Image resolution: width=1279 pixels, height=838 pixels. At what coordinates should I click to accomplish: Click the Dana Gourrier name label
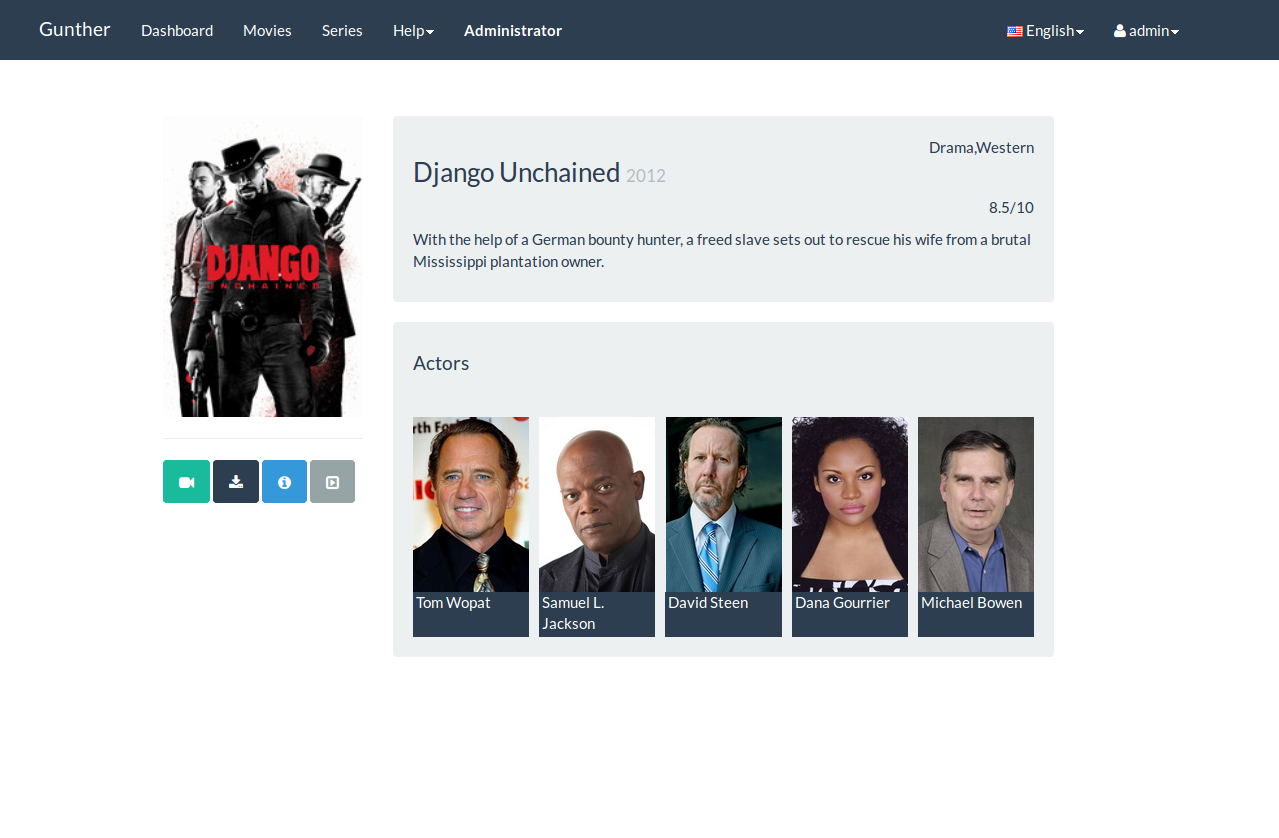tap(842, 603)
